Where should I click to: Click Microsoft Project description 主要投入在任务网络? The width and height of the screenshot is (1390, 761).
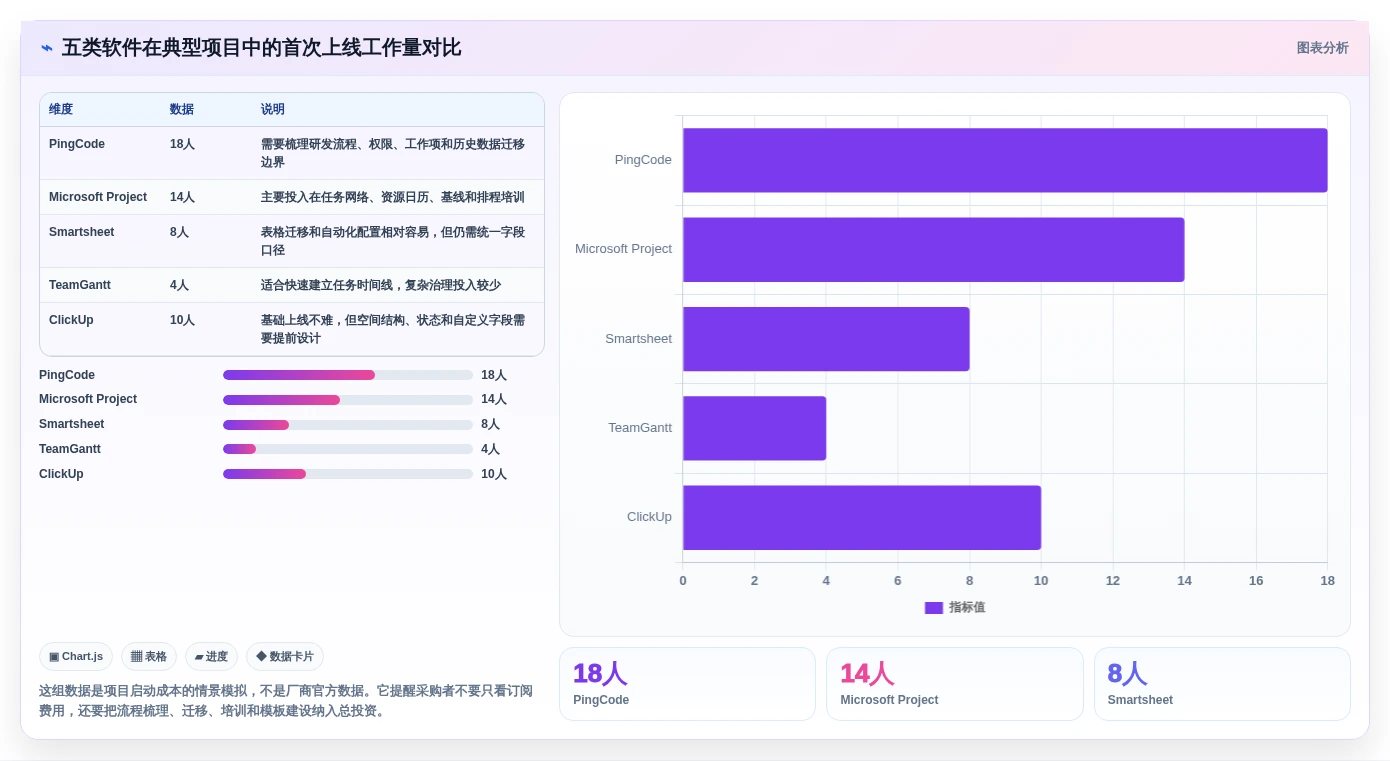(393, 197)
